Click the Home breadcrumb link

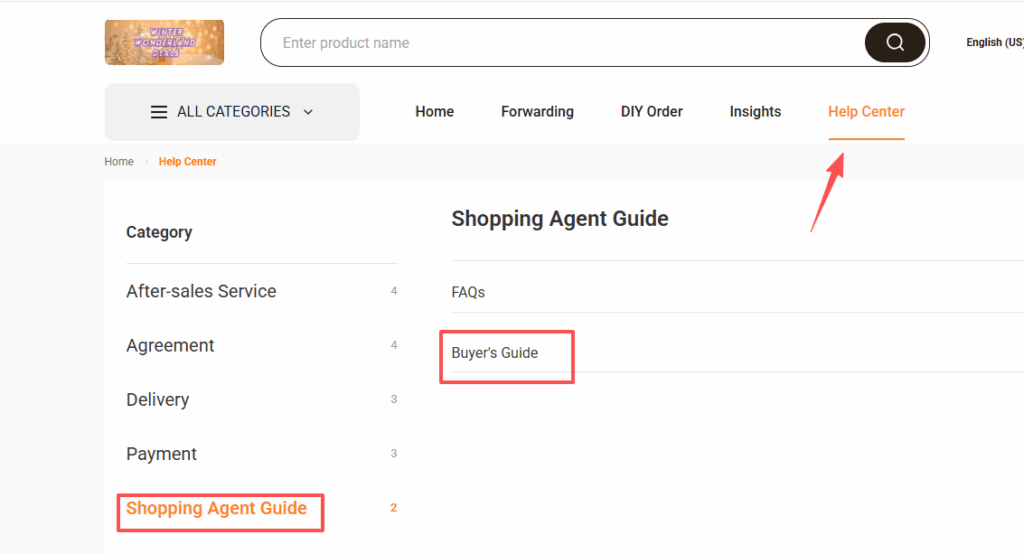pos(119,161)
